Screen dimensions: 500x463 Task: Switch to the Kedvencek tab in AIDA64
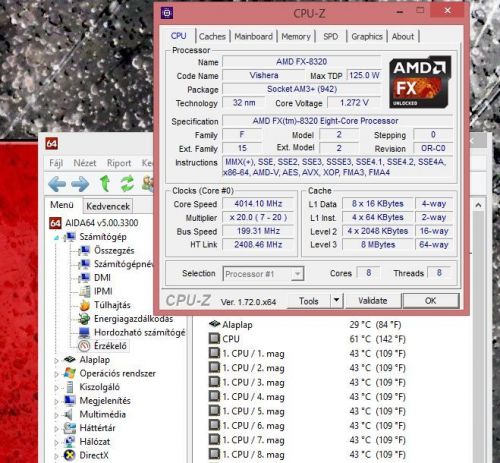108,206
